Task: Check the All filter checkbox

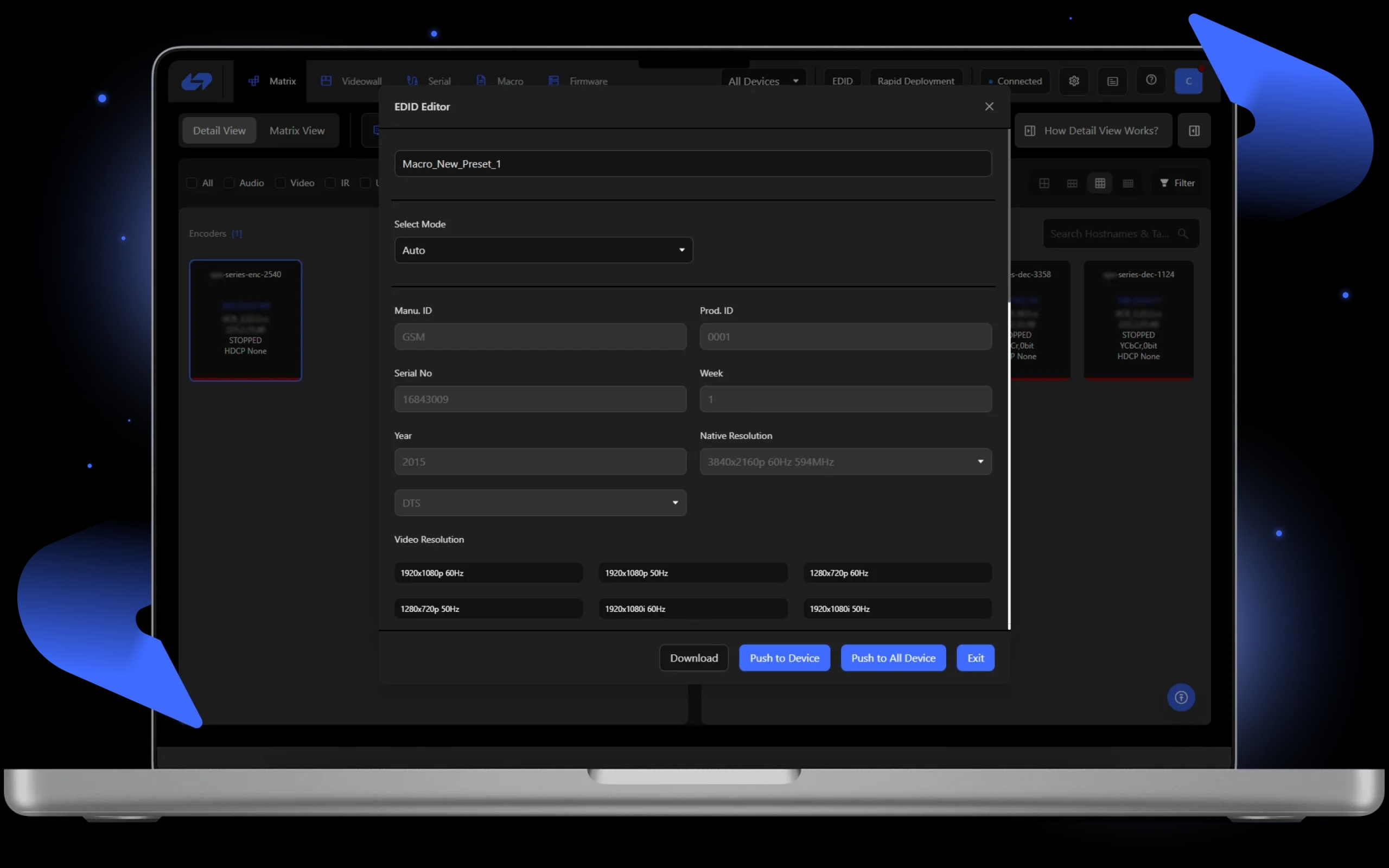Action: (x=192, y=183)
